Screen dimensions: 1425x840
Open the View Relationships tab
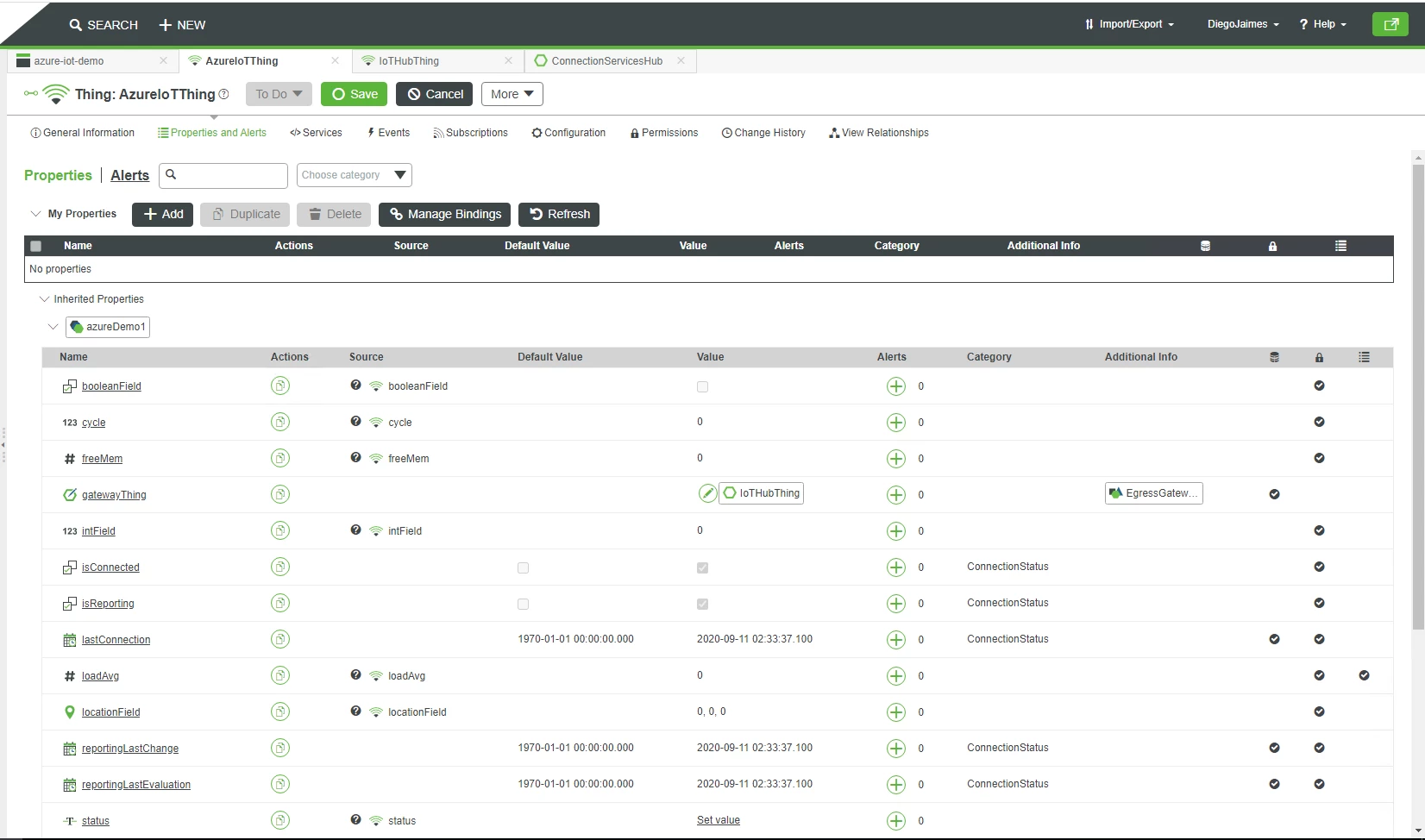[879, 133]
